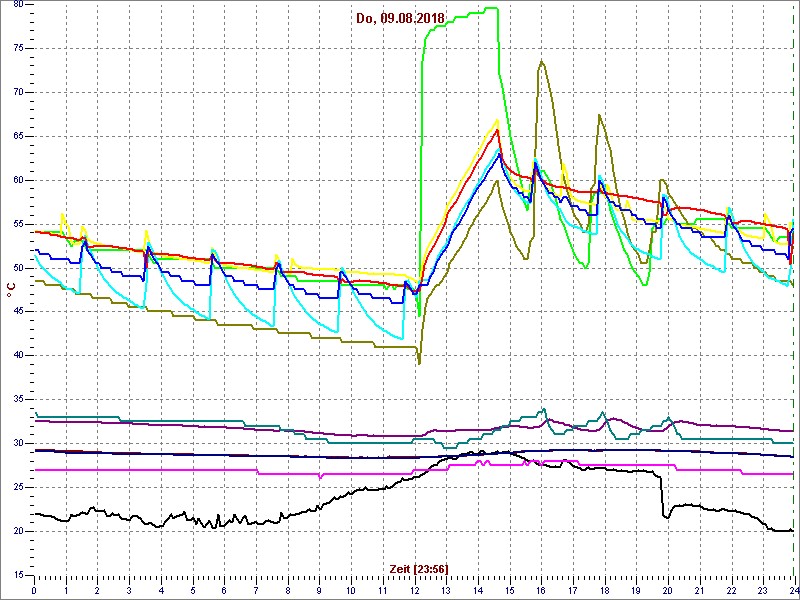The width and height of the screenshot is (800, 600).
Task: Click hour 9 on the time axis
Action: coord(319,590)
